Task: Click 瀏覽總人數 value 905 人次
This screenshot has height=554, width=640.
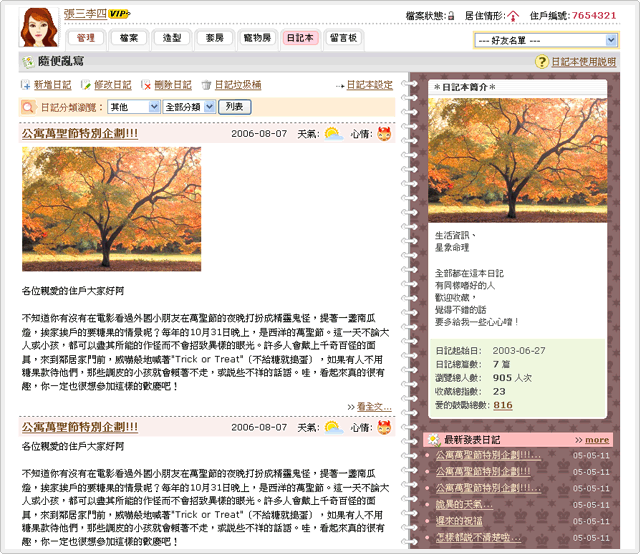Action: tap(512, 378)
